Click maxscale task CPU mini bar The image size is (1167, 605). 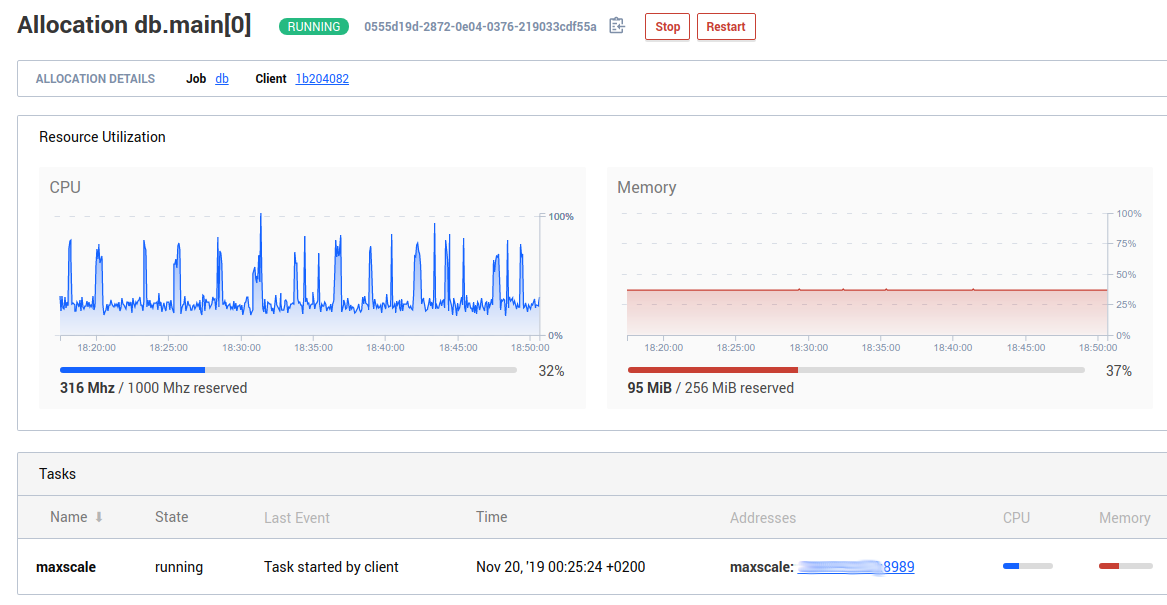pos(1027,566)
